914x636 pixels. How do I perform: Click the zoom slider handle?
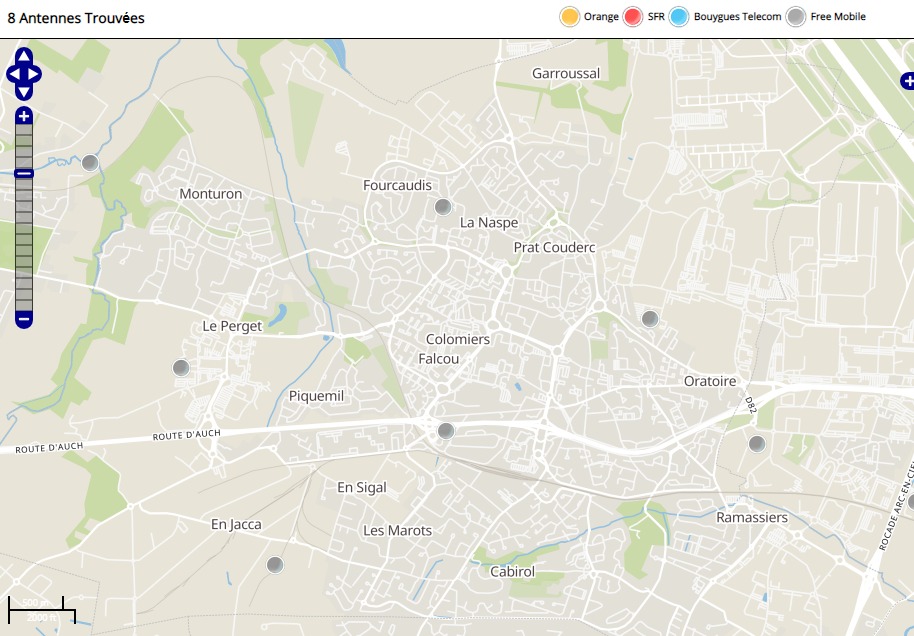click(24, 174)
